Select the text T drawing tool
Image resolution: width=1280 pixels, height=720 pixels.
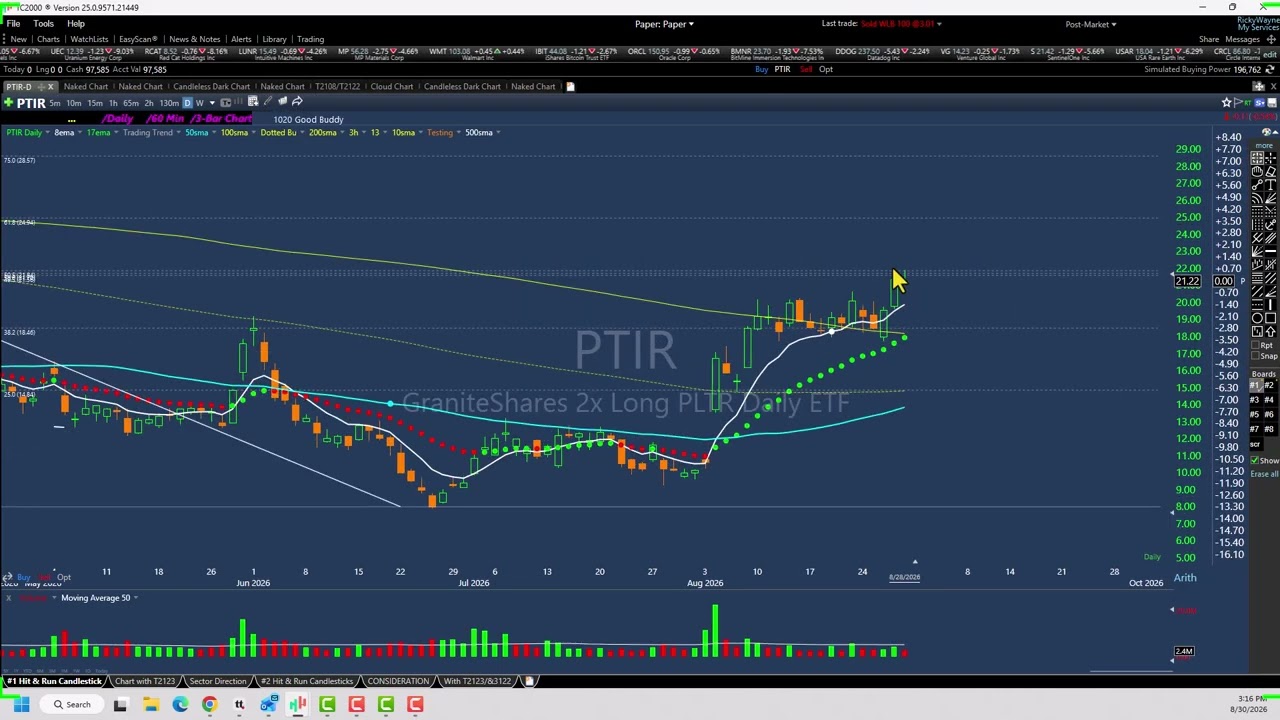tap(1271, 184)
